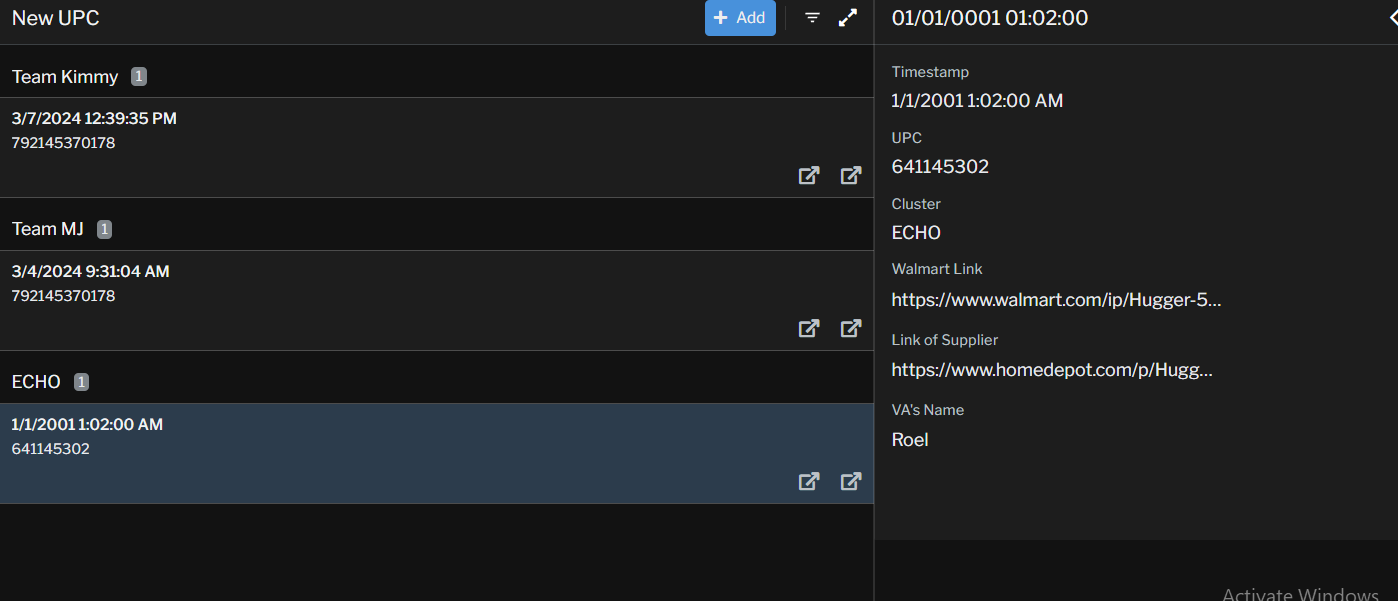
Task: Collapse the Team MJ group header
Action: tap(48, 229)
